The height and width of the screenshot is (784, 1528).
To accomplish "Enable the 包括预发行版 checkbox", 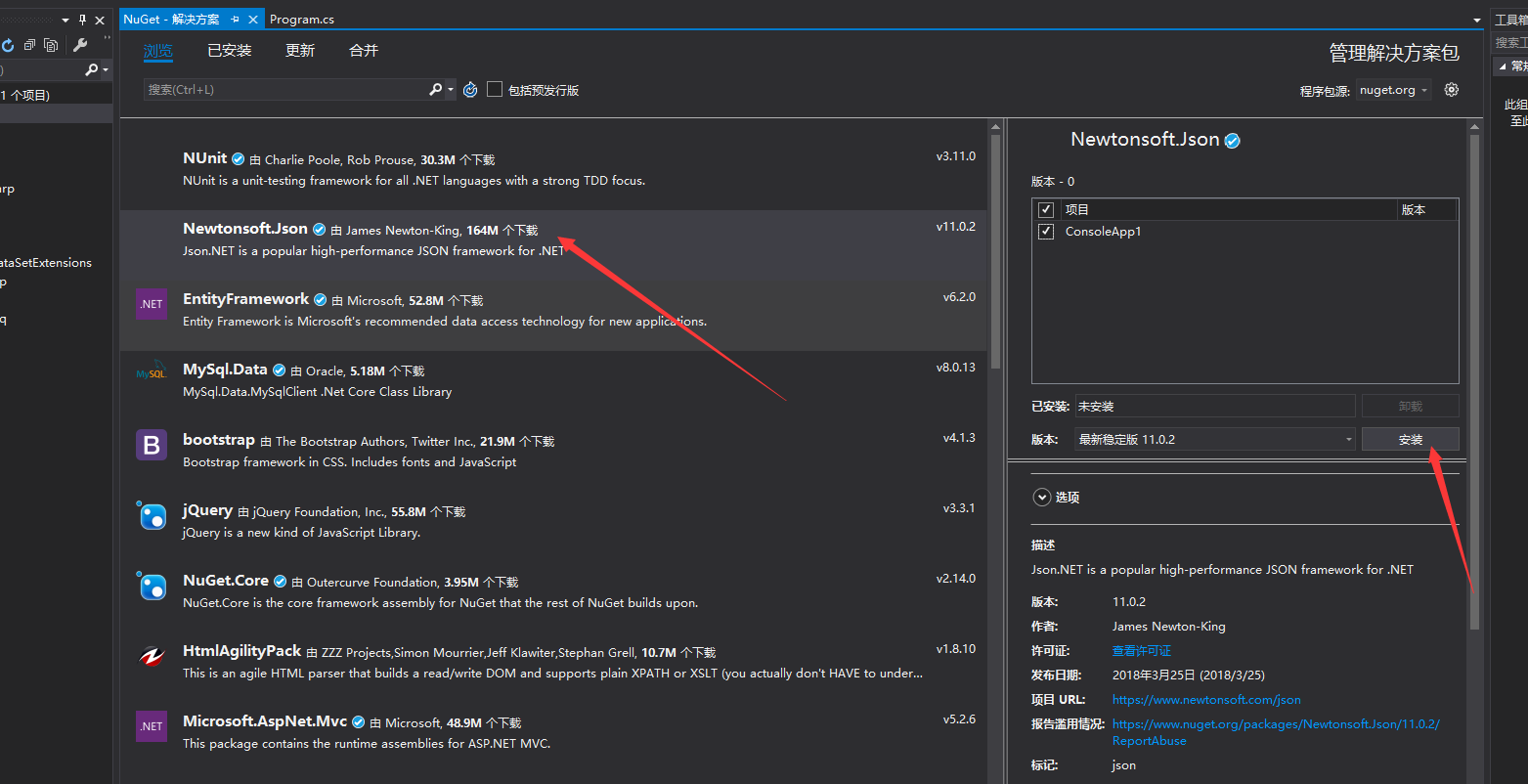I will 495,89.
